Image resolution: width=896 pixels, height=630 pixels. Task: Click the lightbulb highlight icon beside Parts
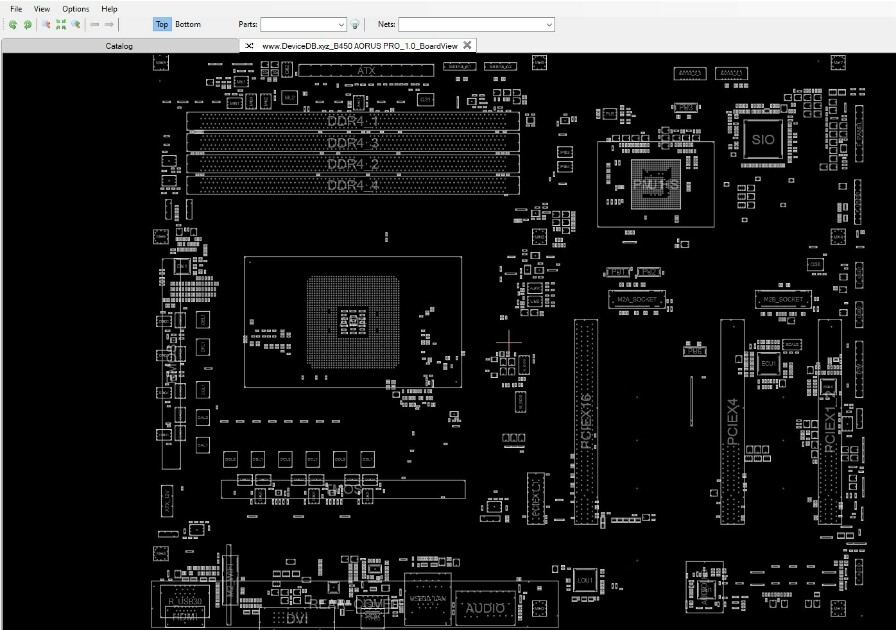click(x=355, y=25)
